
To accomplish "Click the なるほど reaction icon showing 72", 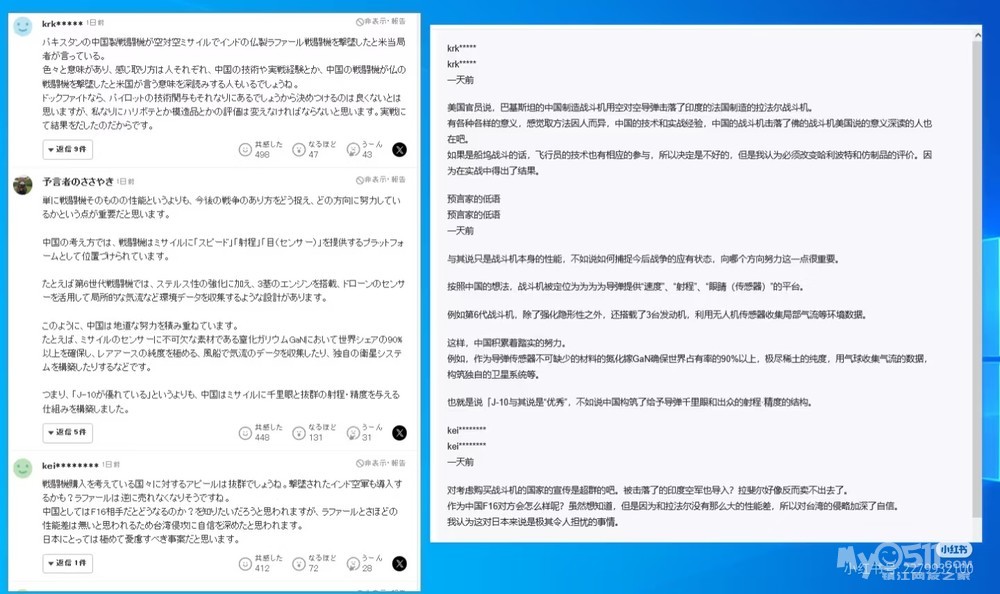I will [298, 563].
